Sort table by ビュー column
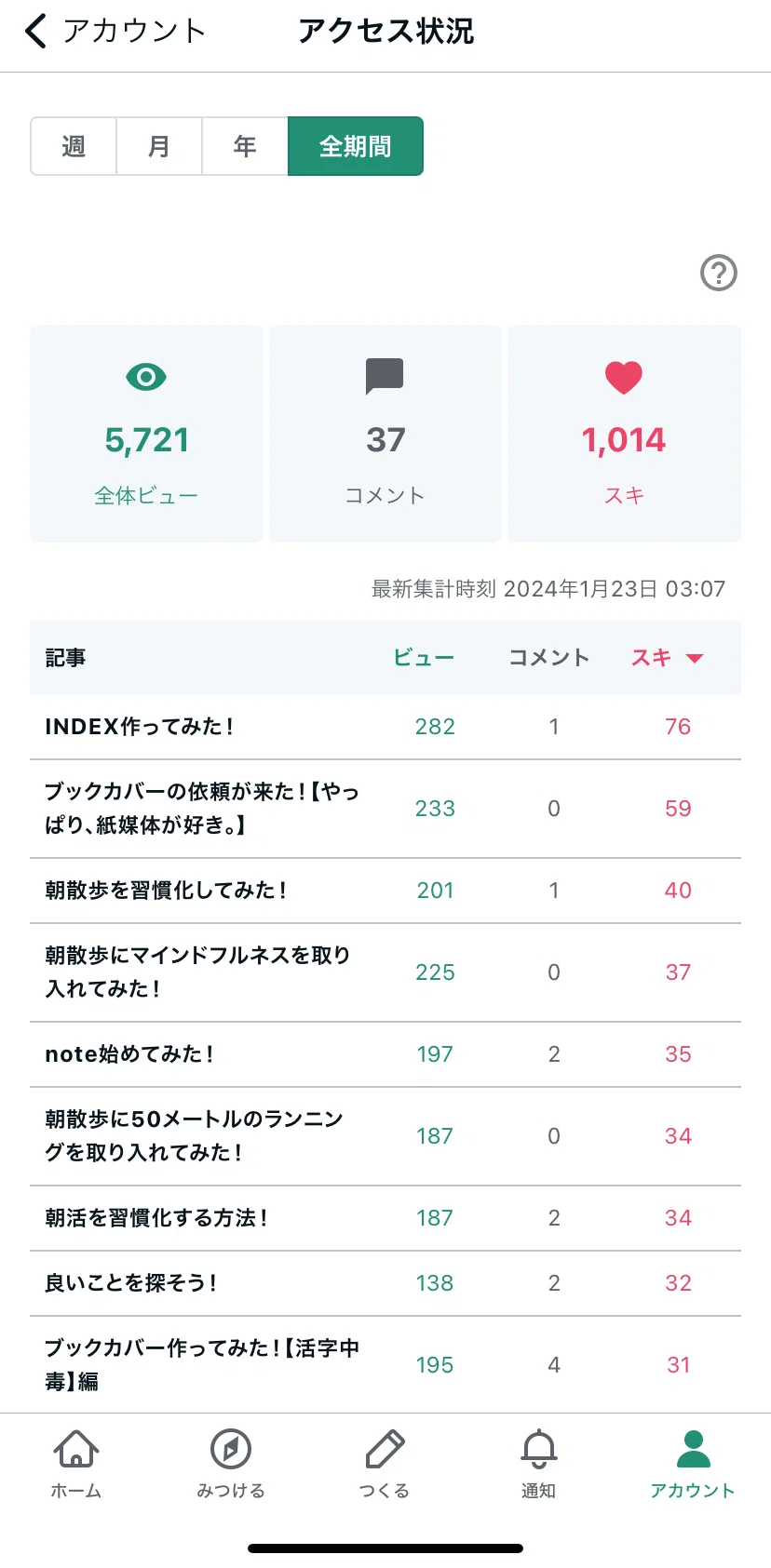This screenshot has width=771, height=1568. tap(424, 658)
